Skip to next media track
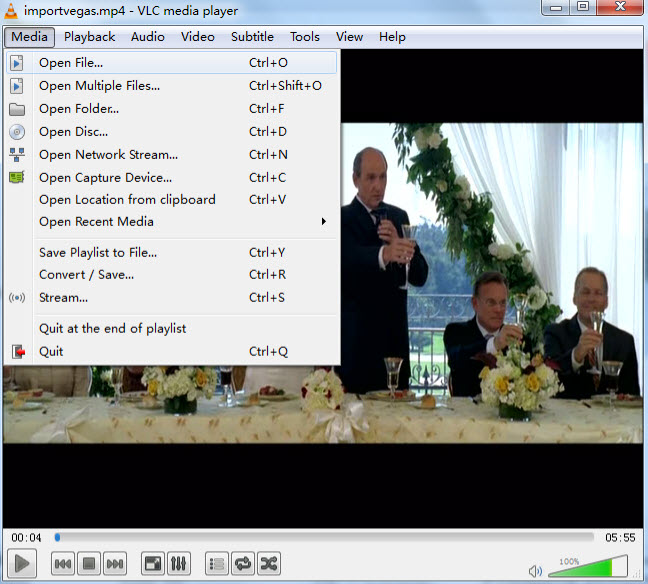The image size is (648, 584). pos(115,563)
